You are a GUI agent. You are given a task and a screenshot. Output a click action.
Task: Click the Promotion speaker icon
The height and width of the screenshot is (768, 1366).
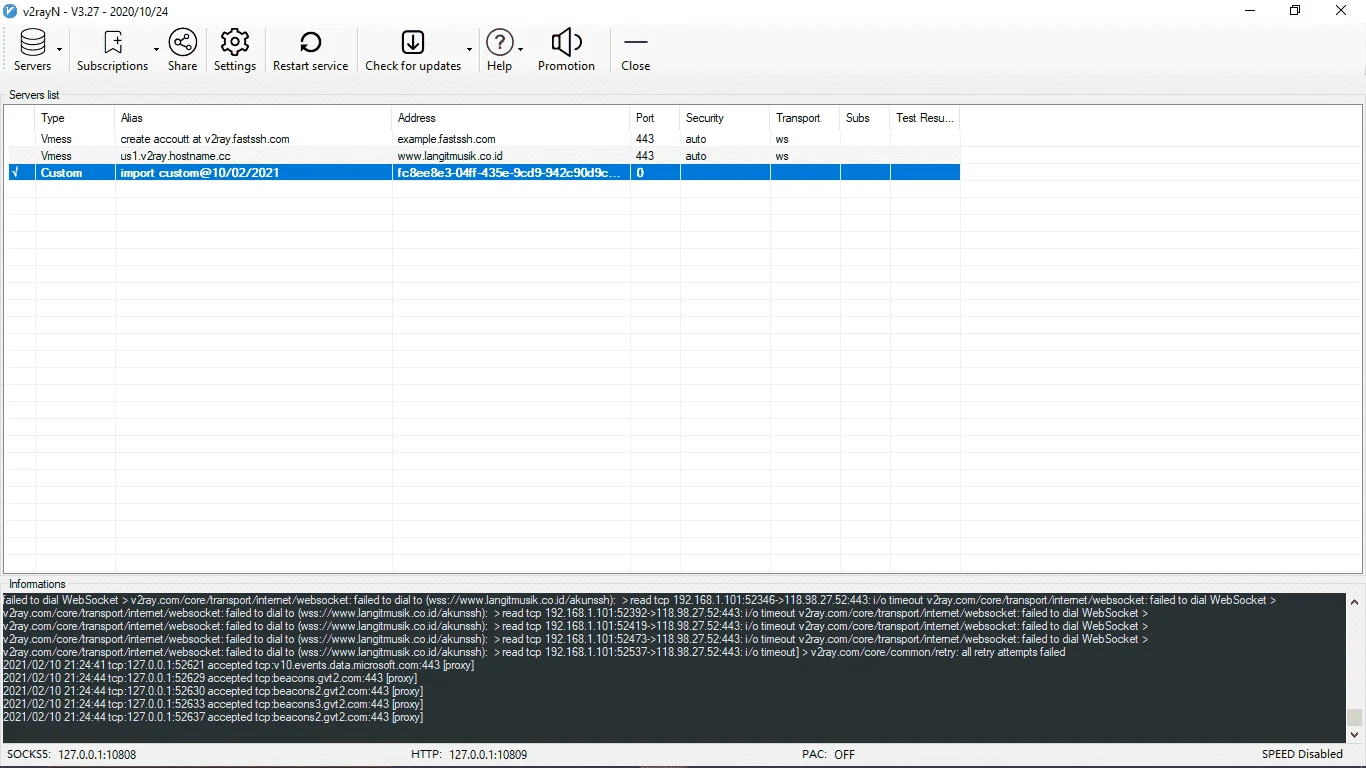[x=566, y=42]
